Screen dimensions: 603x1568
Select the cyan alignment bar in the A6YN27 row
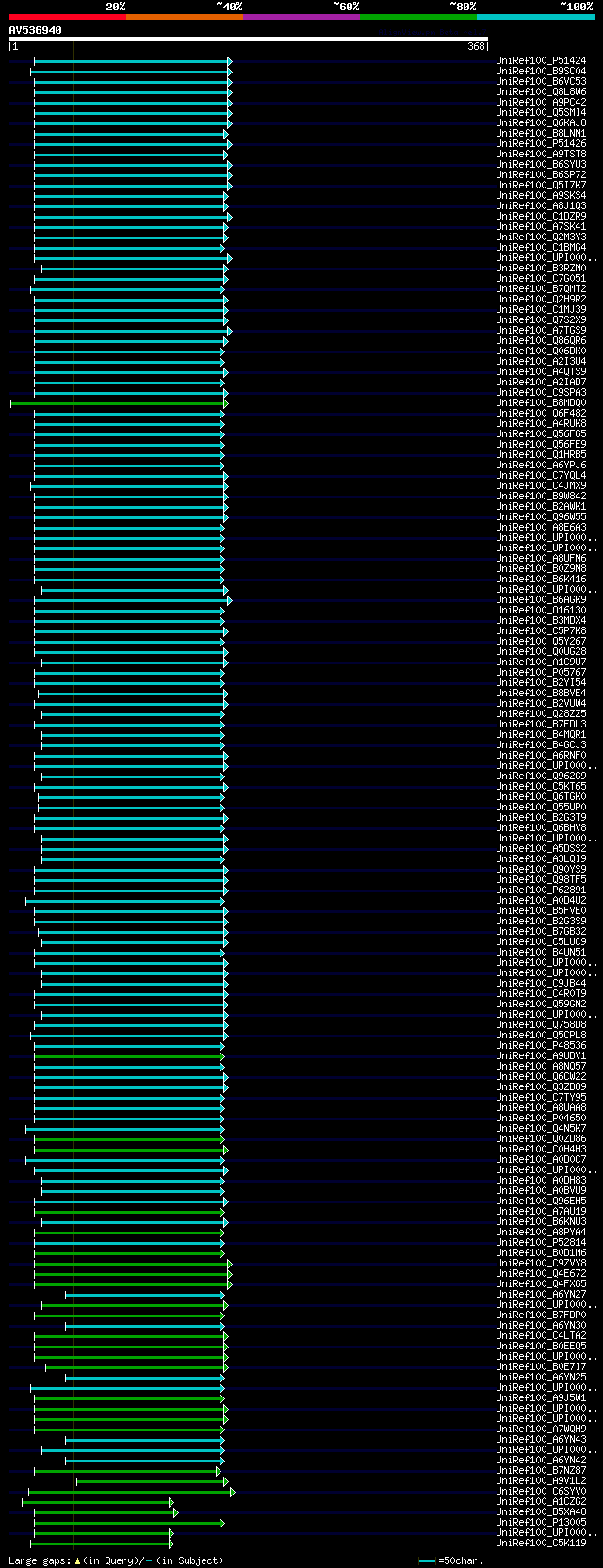(144, 1295)
